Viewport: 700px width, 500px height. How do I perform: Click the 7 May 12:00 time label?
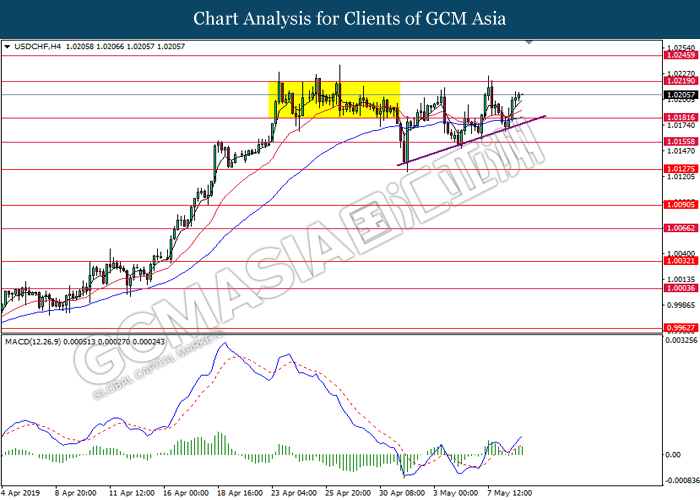[x=509, y=493]
